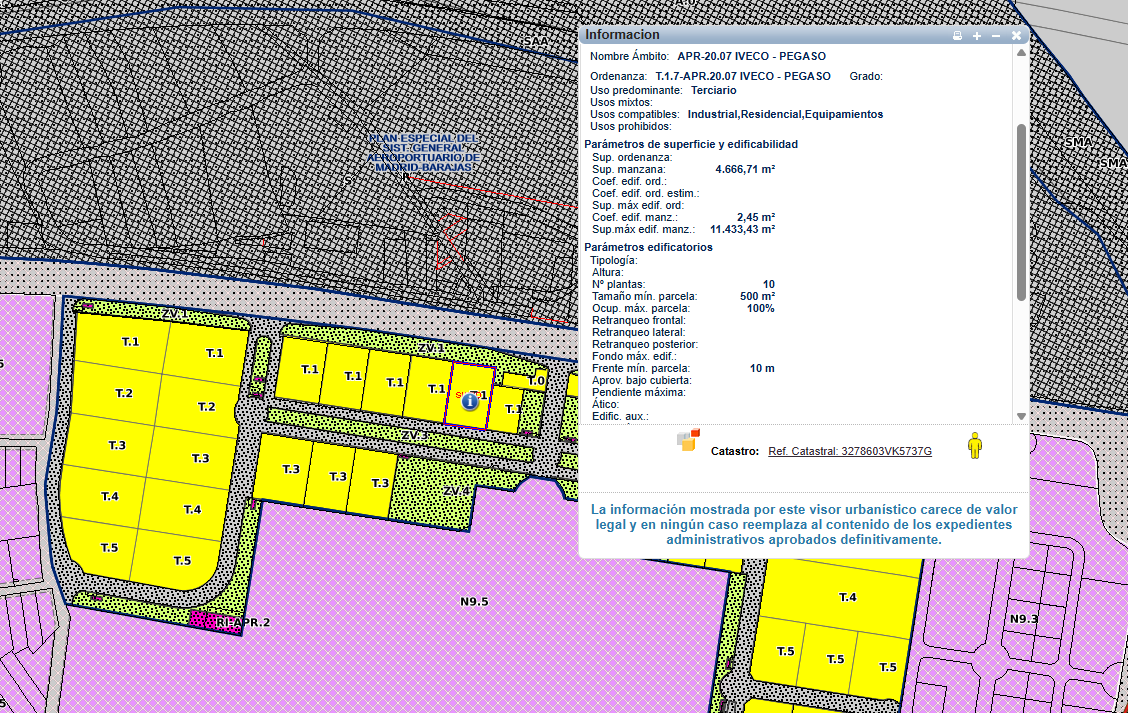
Task: Click the N9.5 zone on the map
Action: tap(474, 602)
